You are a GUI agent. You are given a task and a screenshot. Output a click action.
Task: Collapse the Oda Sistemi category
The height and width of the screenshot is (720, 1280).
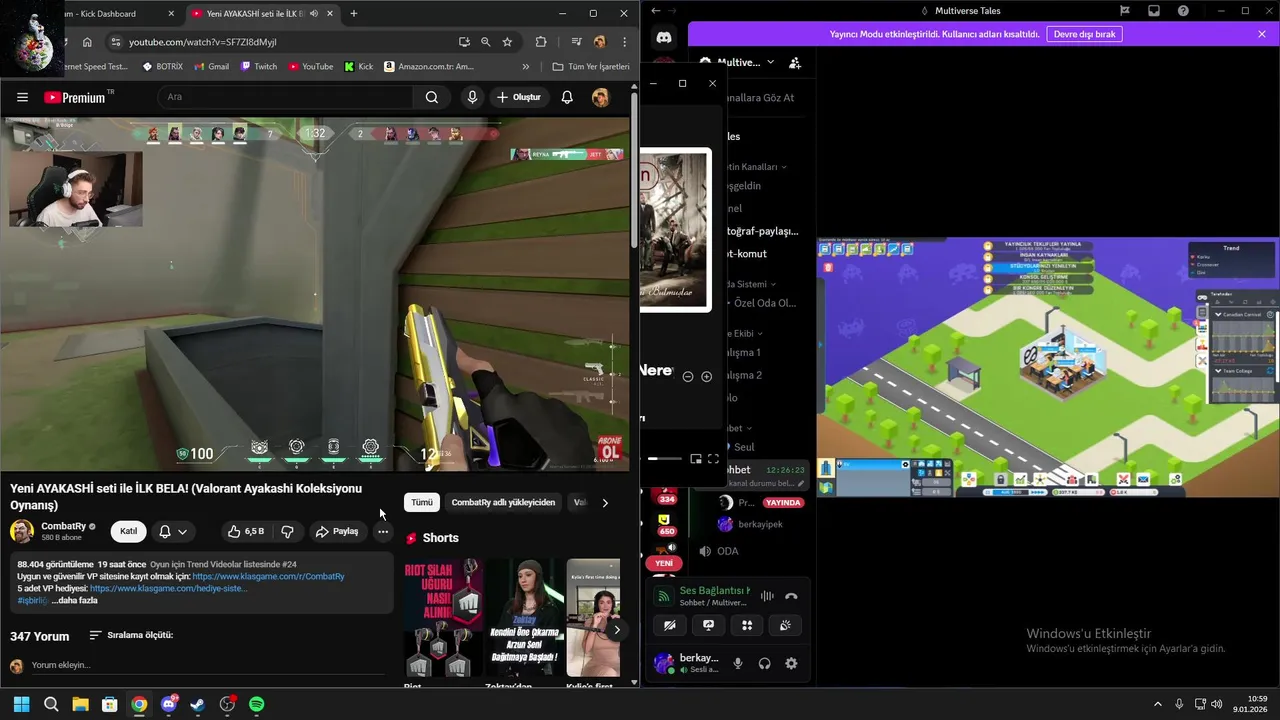[x=750, y=284]
